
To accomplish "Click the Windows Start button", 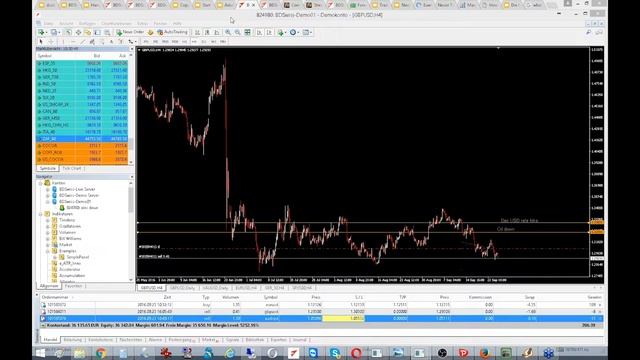I will pyautogui.click(x=40, y=353).
